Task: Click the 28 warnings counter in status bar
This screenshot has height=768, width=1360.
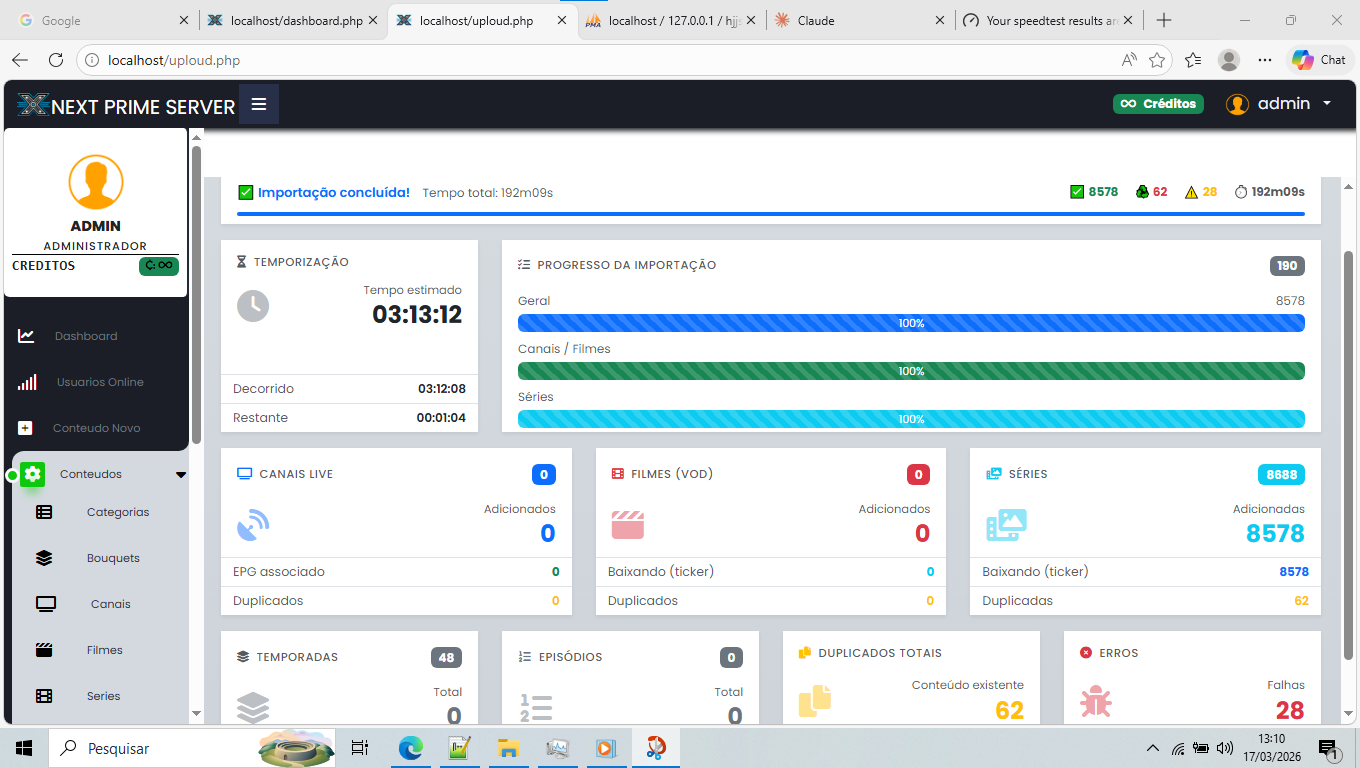Action: (1200, 192)
